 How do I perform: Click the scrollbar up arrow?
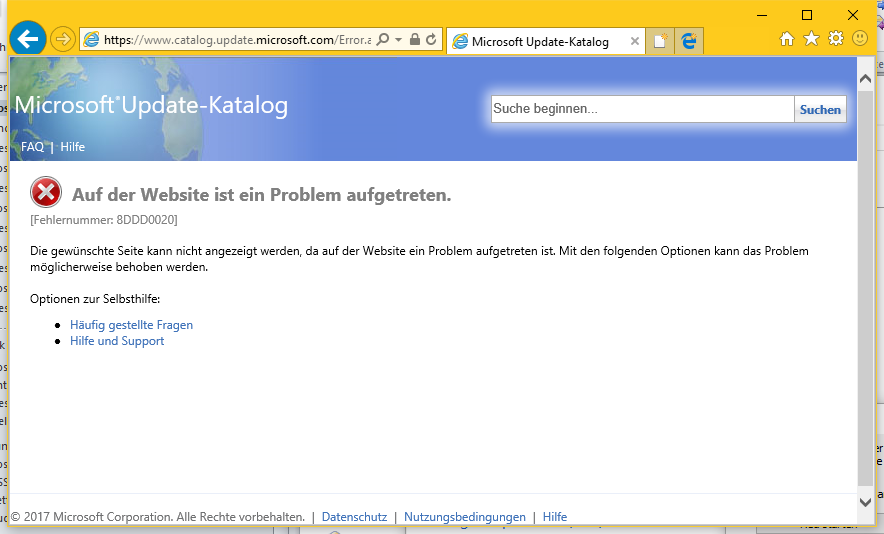click(x=865, y=80)
